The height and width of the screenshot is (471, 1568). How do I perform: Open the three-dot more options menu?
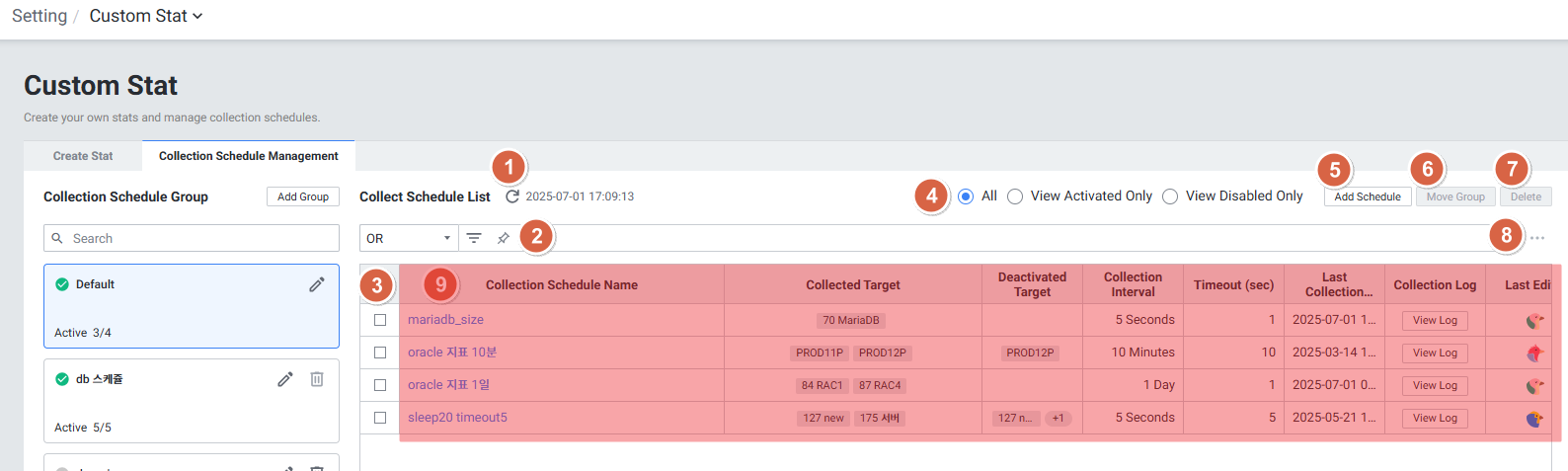[1537, 238]
